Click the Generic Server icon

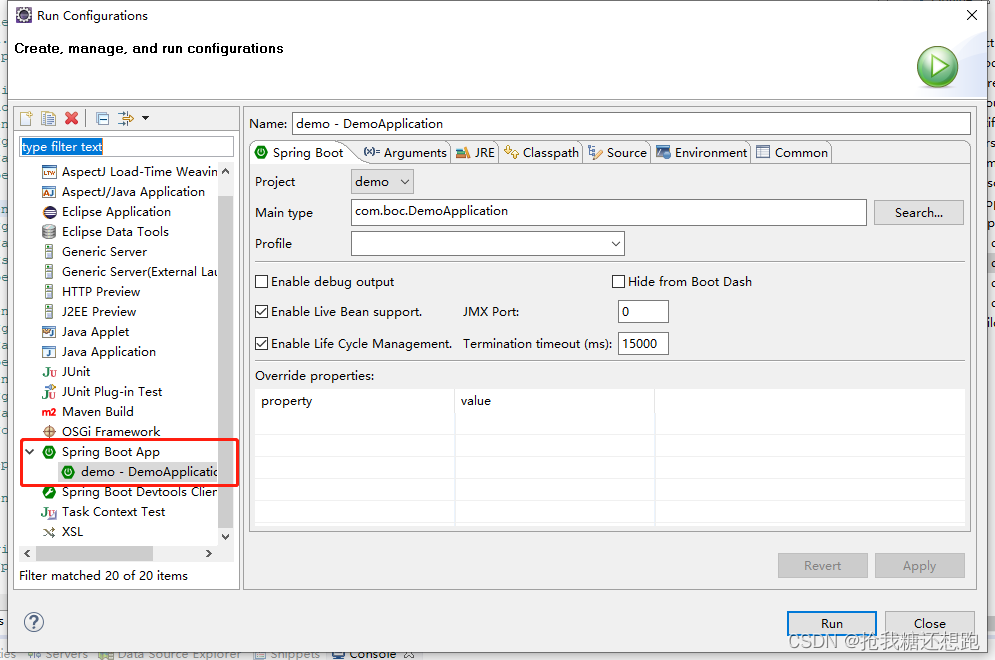click(x=49, y=252)
